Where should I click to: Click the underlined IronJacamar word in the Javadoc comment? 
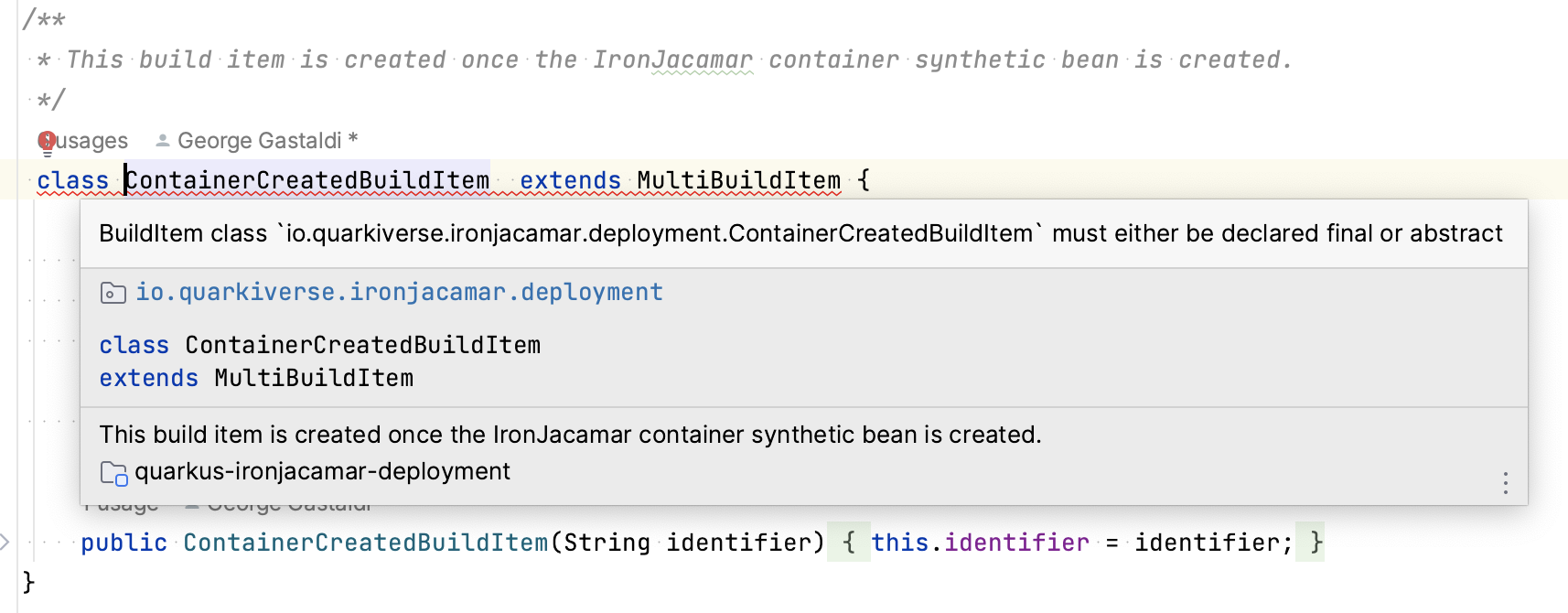click(x=673, y=60)
